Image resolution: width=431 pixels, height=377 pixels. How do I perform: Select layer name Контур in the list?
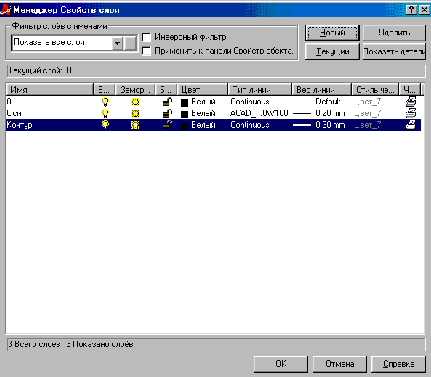pos(19,125)
